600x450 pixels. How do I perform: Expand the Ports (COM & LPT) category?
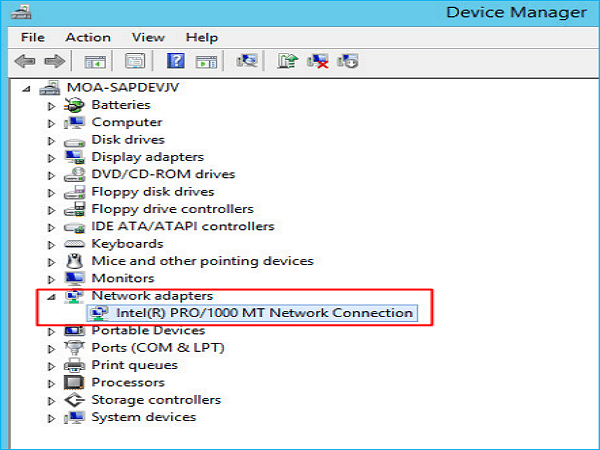point(52,348)
